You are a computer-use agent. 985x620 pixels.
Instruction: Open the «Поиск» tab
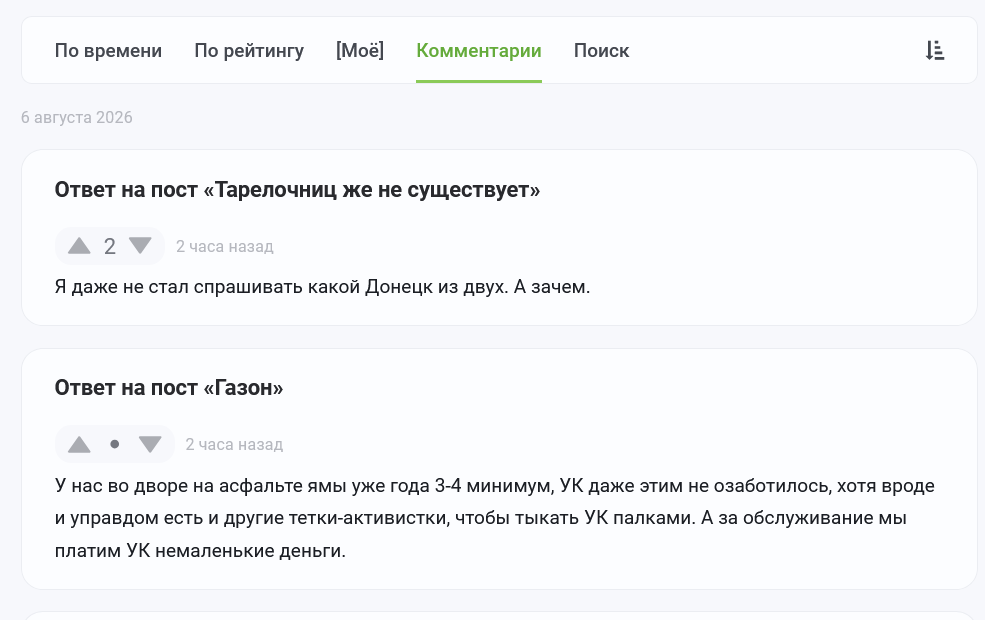pyautogui.click(x=601, y=50)
